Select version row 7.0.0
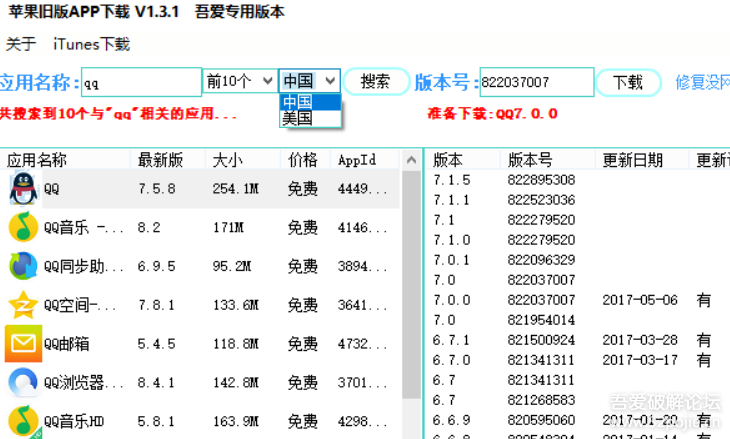730x439 pixels. coord(577,300)
